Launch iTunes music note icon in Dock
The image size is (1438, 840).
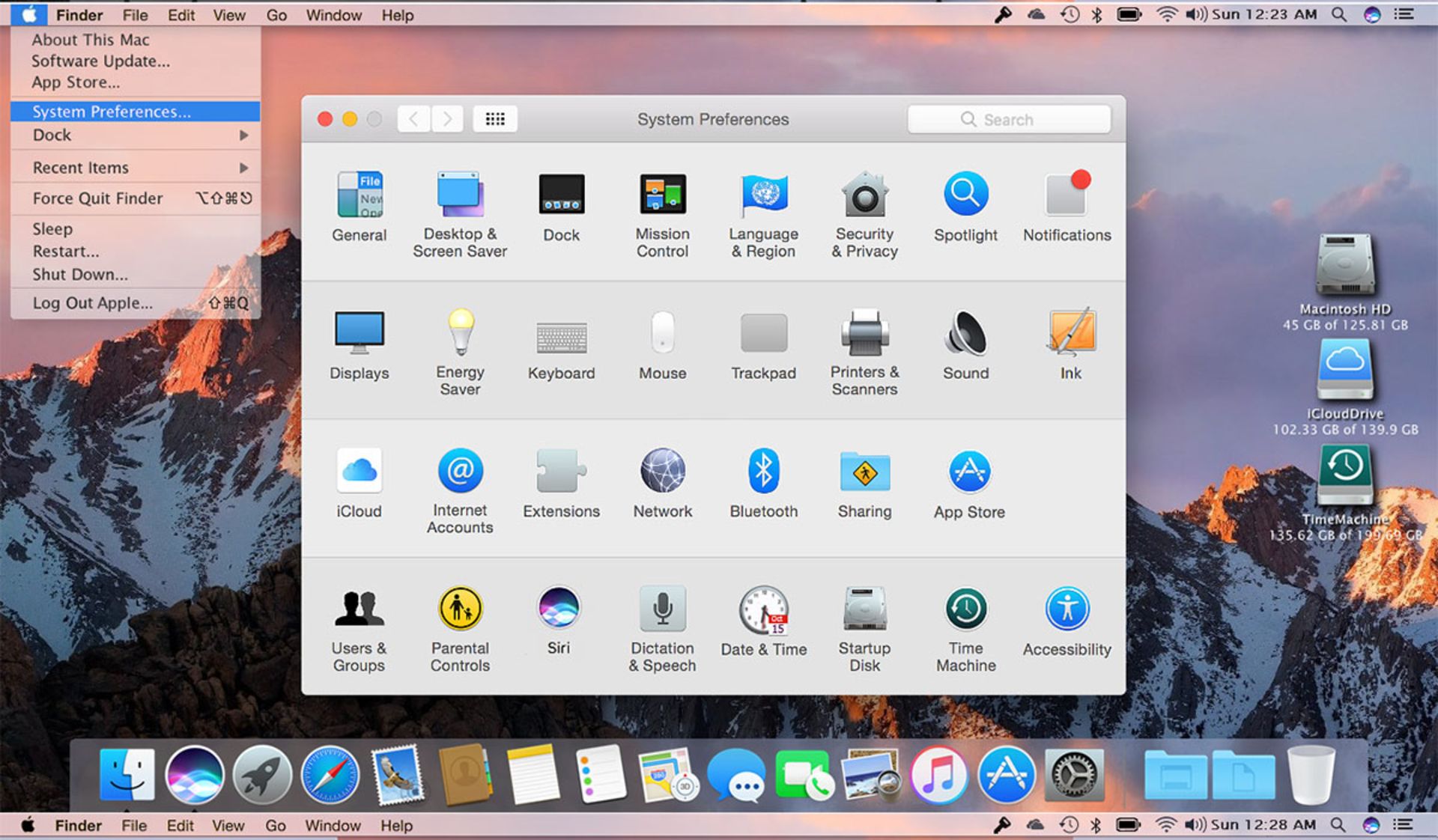(x=938, y=775)
